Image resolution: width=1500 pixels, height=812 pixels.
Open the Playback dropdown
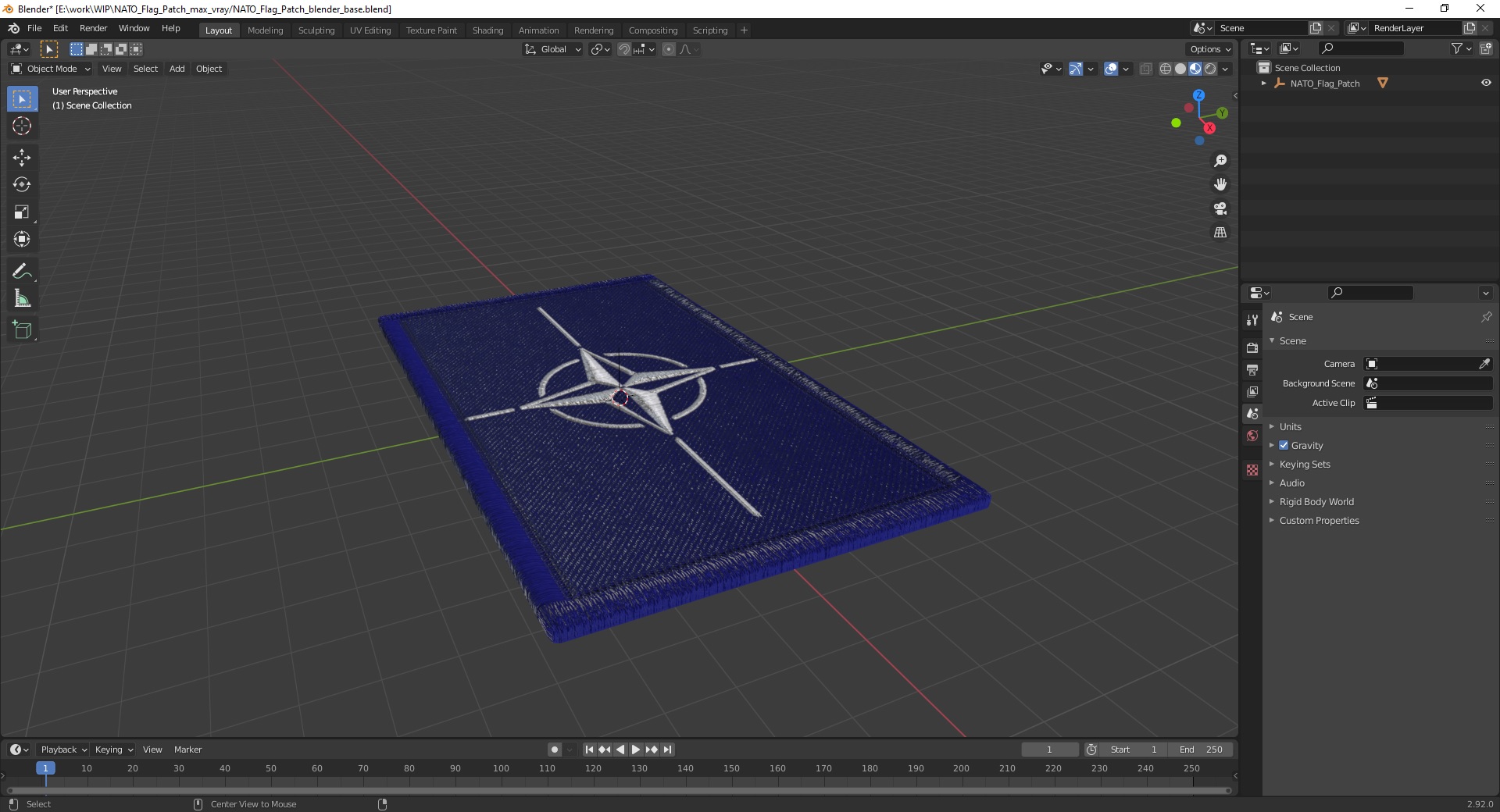click(x=63, y=750)
